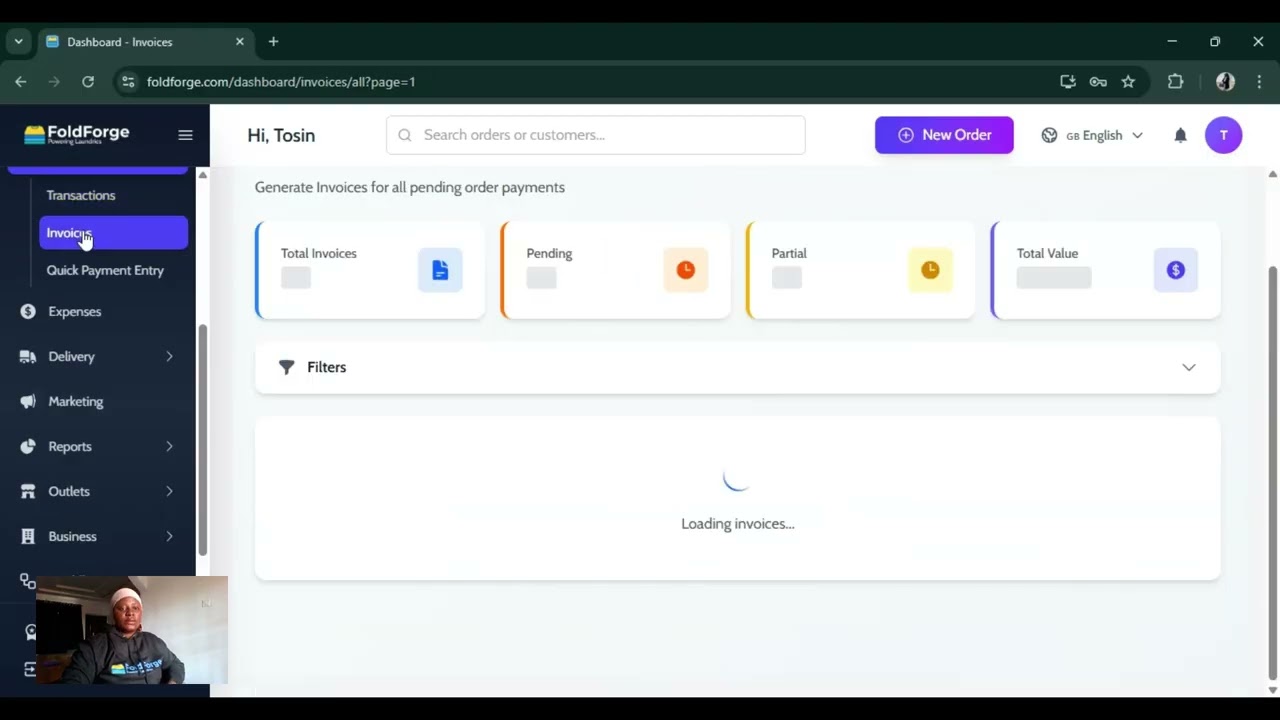The image size is (1280, 720).
Task: Click the globe language icon
Action: click(x=1049, y=135)
